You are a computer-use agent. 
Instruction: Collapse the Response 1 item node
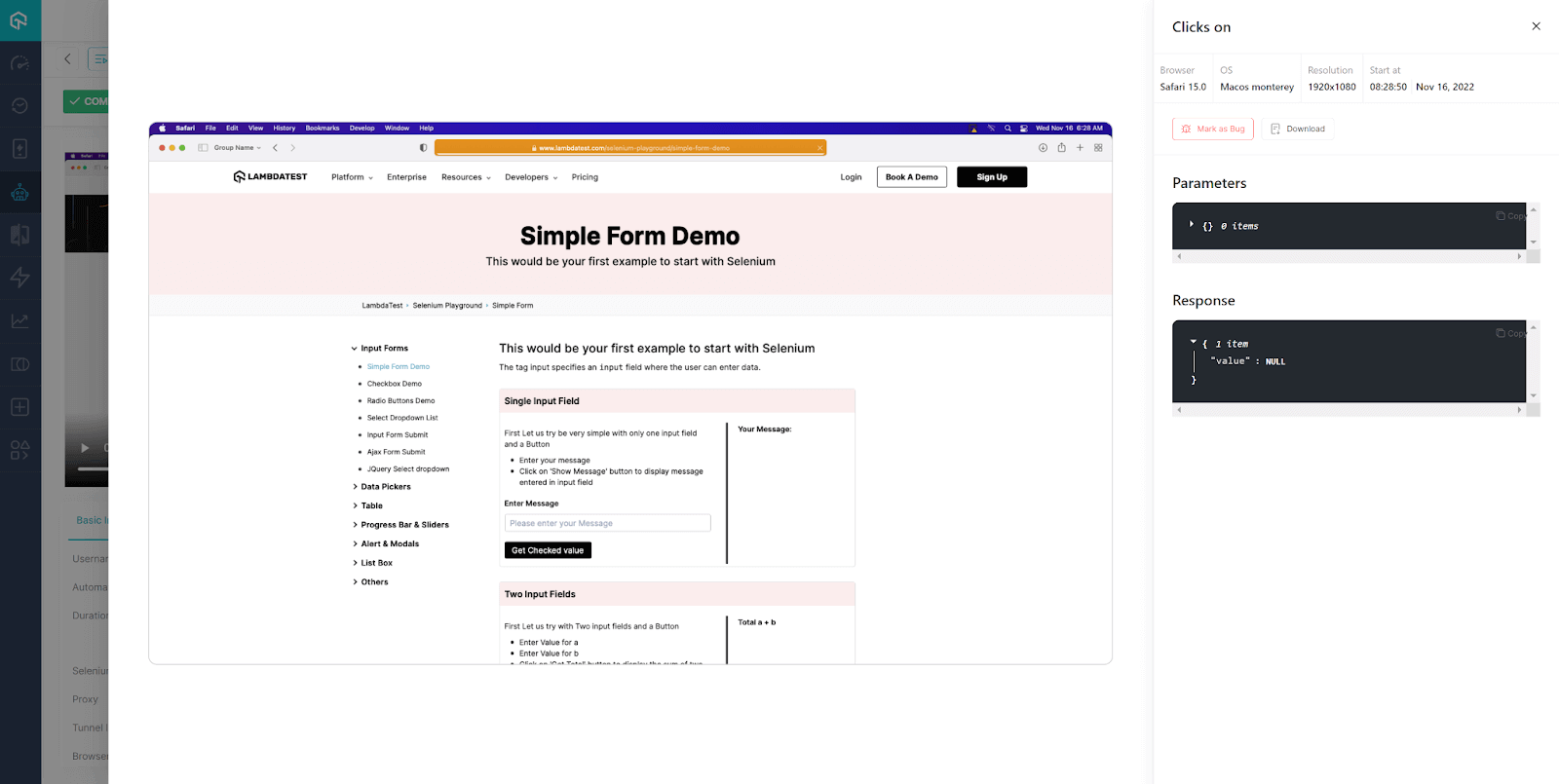point(1193,343)
